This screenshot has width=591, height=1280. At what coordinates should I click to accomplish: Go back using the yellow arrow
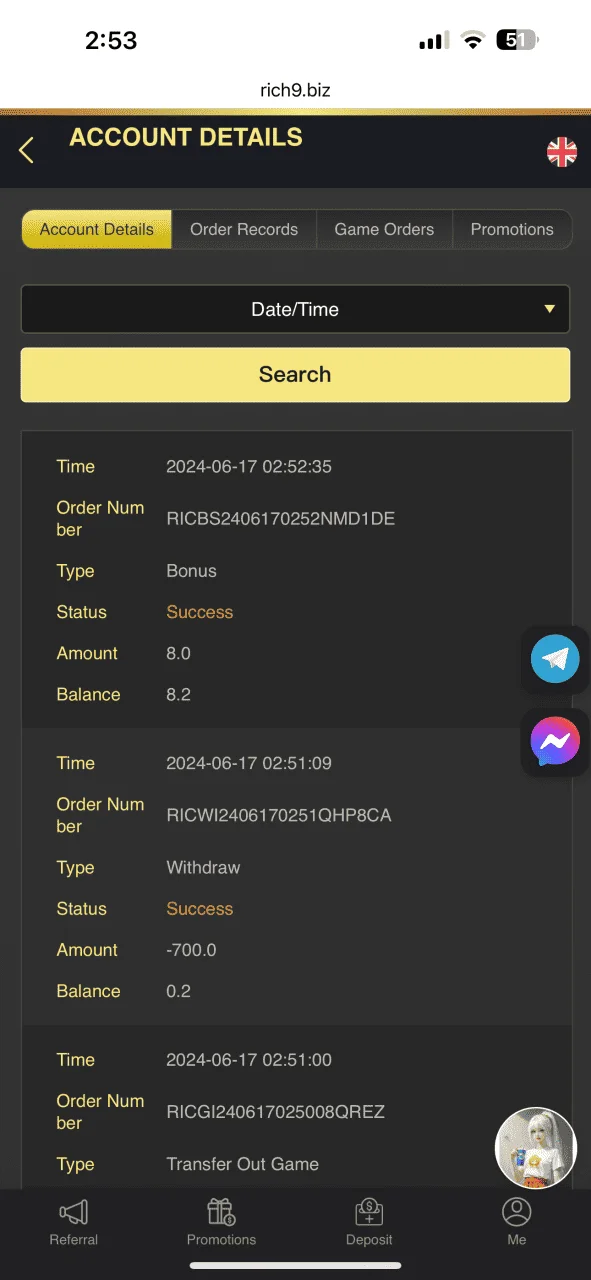[x=26, y=150]
